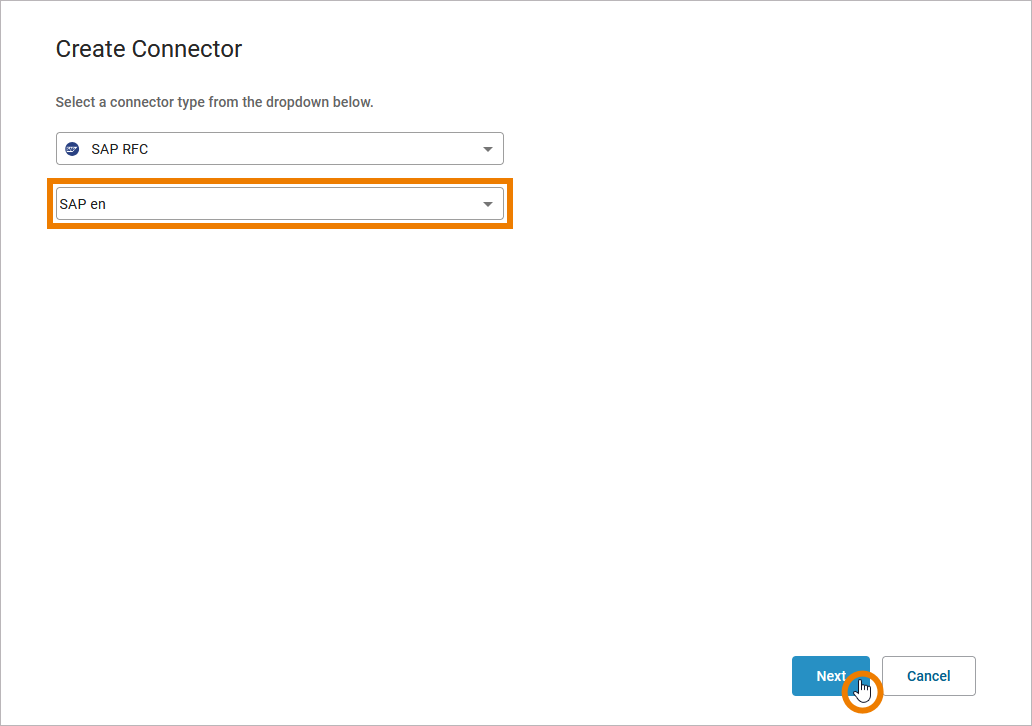Click the blue round SAP badge icon
The width and height of the screenshot is (1032, 726).
[72, 149]
